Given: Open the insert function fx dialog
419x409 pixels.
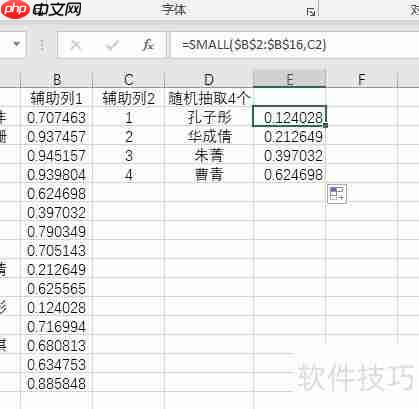Looking at the screenshot, I should coord(148,45).
